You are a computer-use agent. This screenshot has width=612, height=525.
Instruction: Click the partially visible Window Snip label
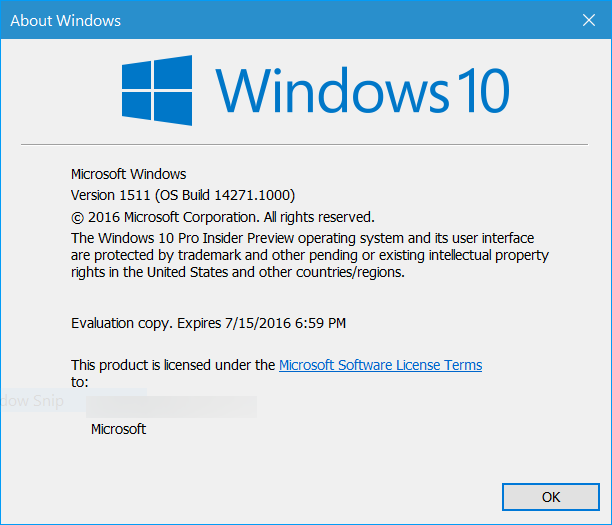(x=33, y=401)
